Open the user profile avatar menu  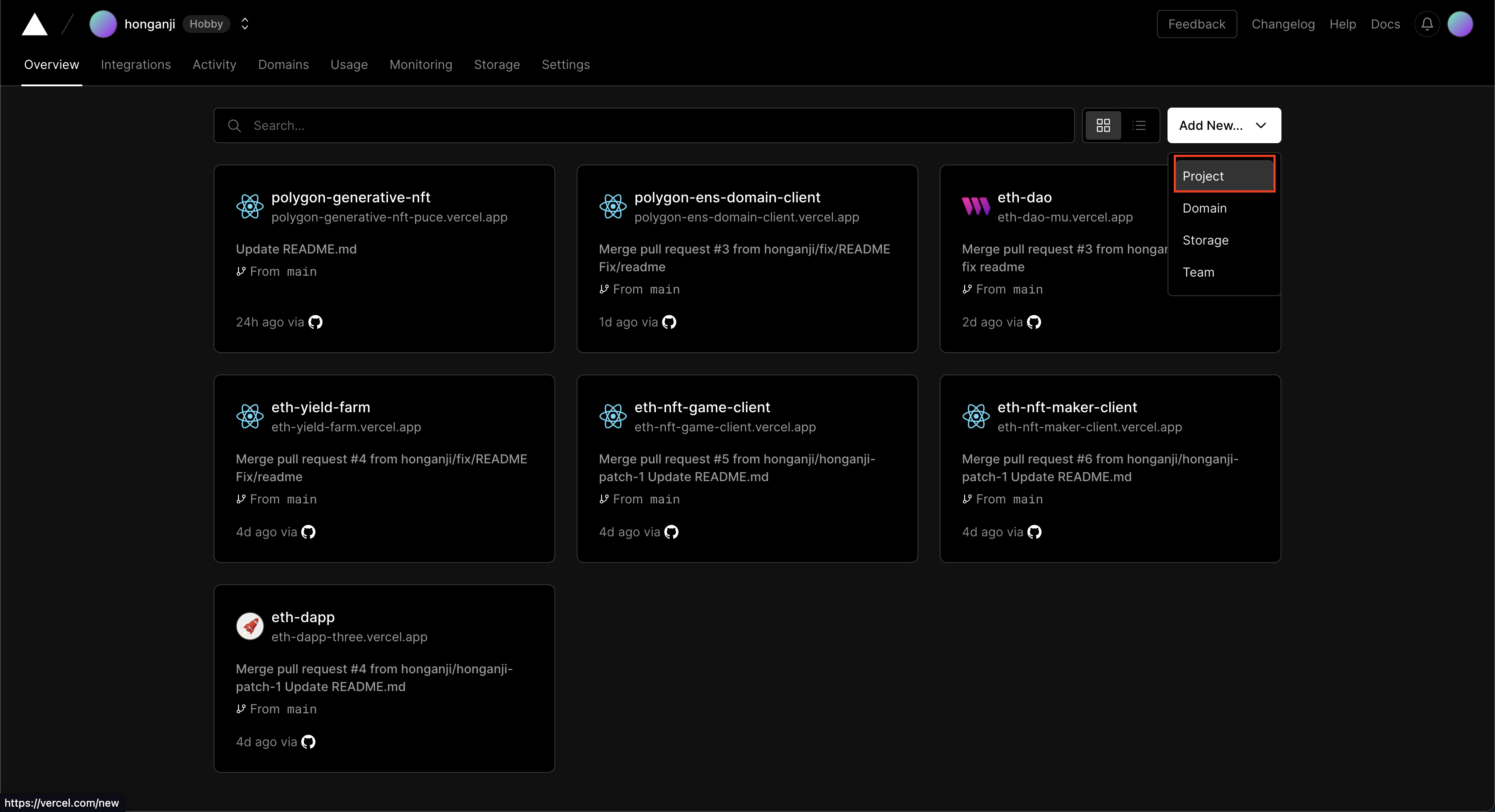click(x=1460, y=24)
